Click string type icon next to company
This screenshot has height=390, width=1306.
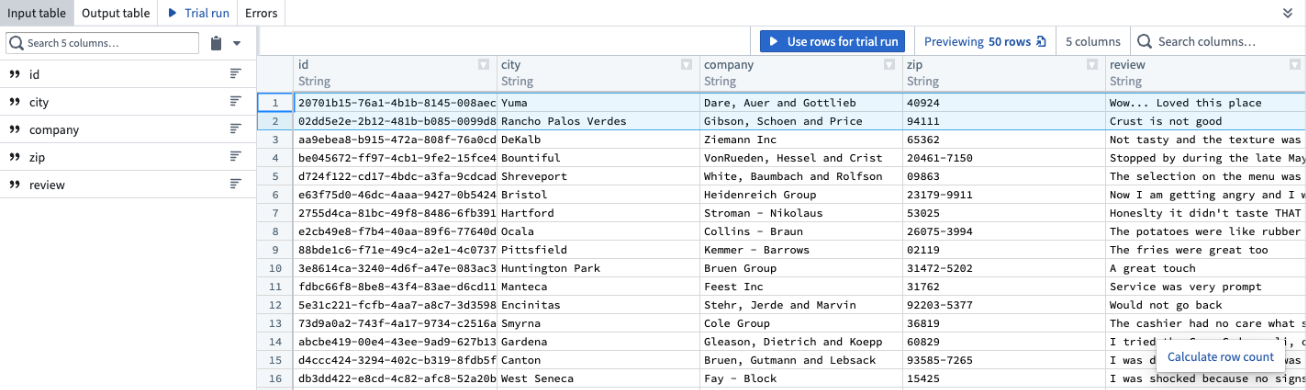pyautogui.click(x=14, y=130)
